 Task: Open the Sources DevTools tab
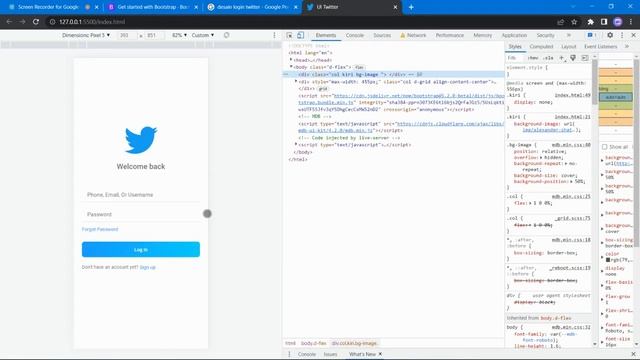click(x=382, y=36)
